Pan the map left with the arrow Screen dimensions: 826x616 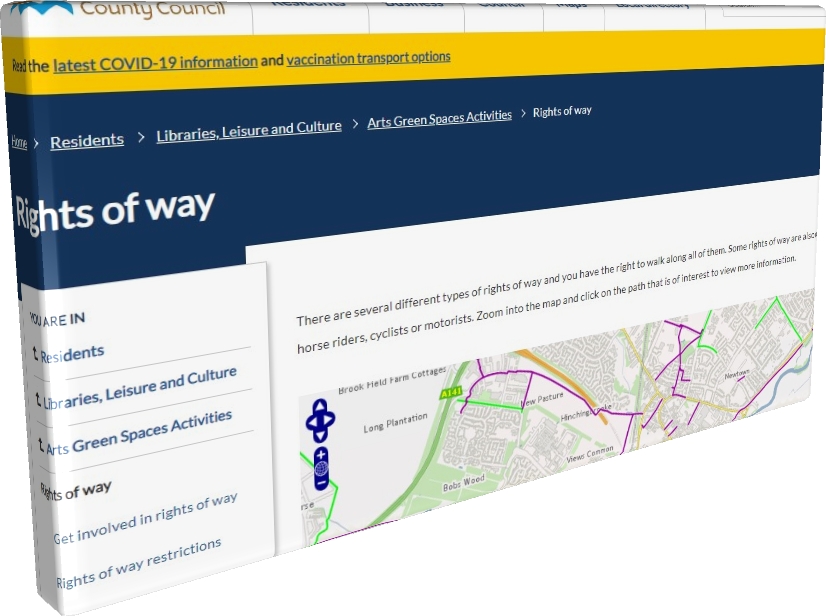point(311,422)
